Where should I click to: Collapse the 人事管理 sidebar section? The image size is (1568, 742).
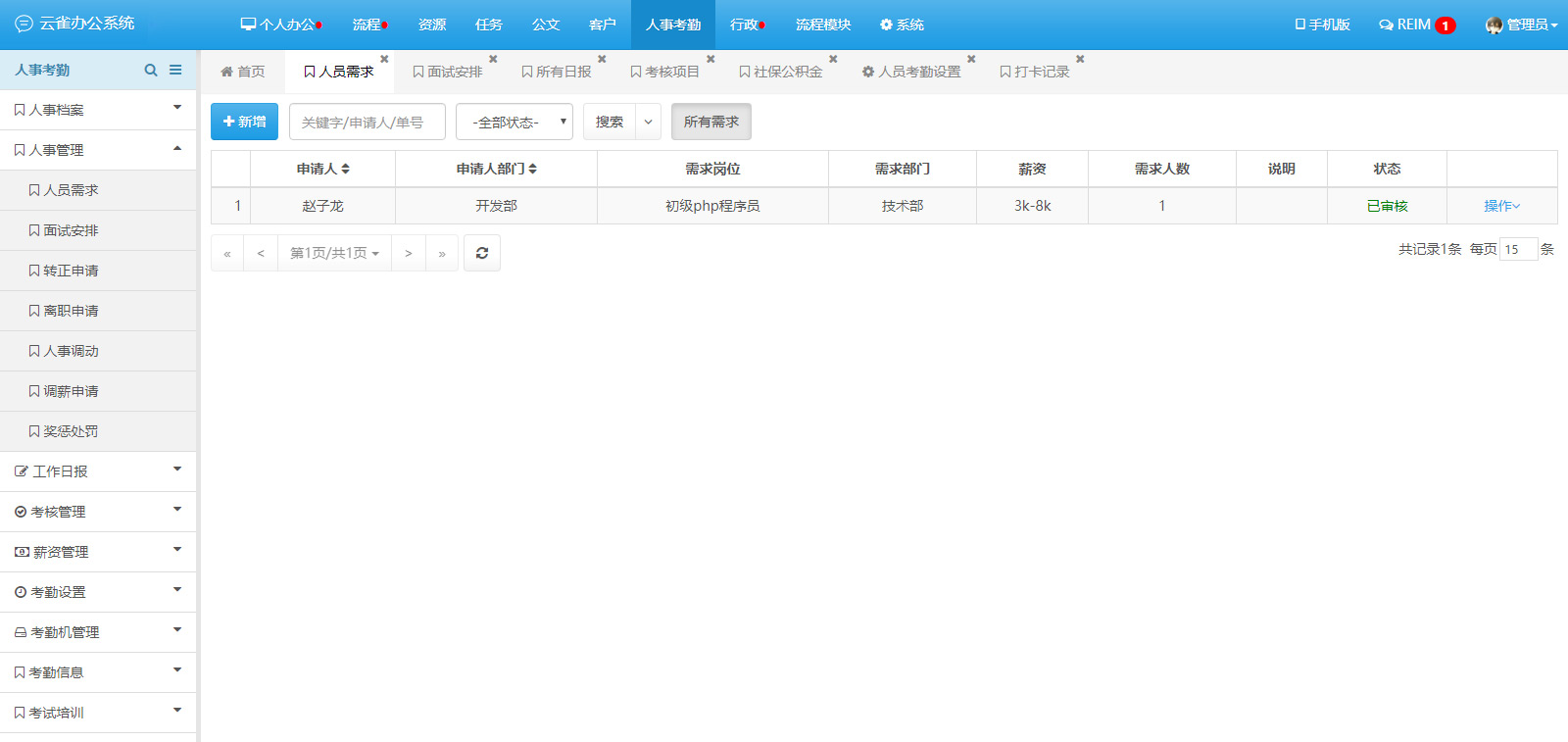coord(98,150)
